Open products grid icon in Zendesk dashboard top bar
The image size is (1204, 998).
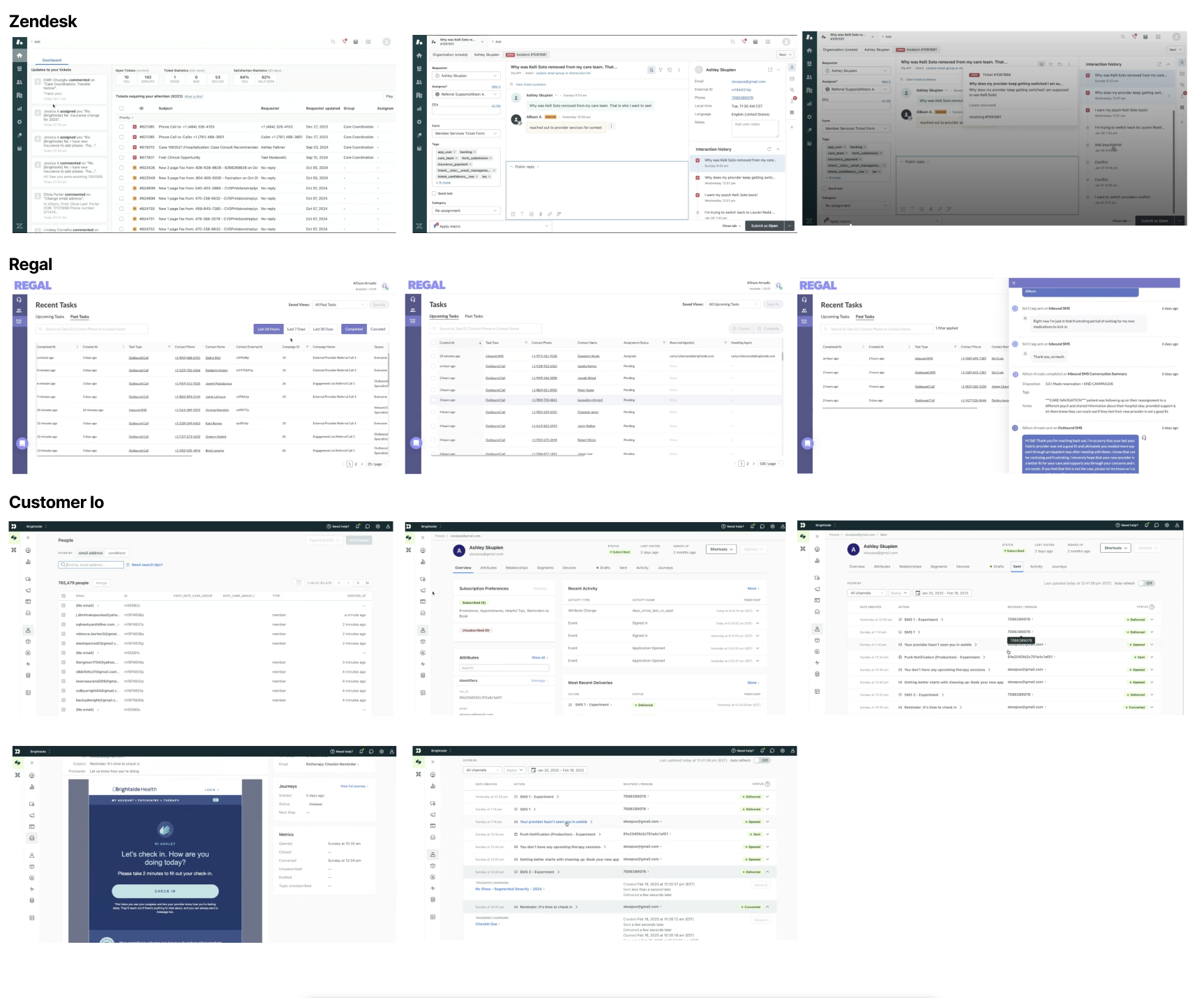click(x=368, y=42)
